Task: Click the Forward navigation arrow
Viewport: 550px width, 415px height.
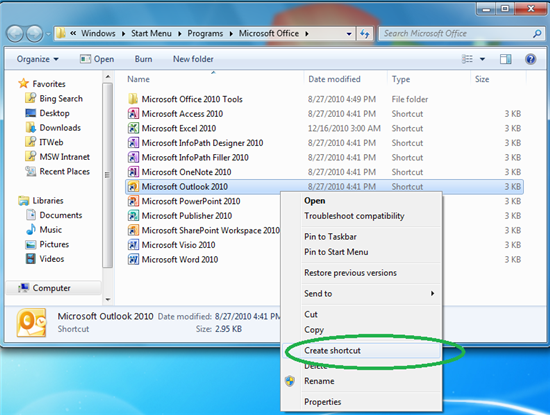Action: (34, 34)
